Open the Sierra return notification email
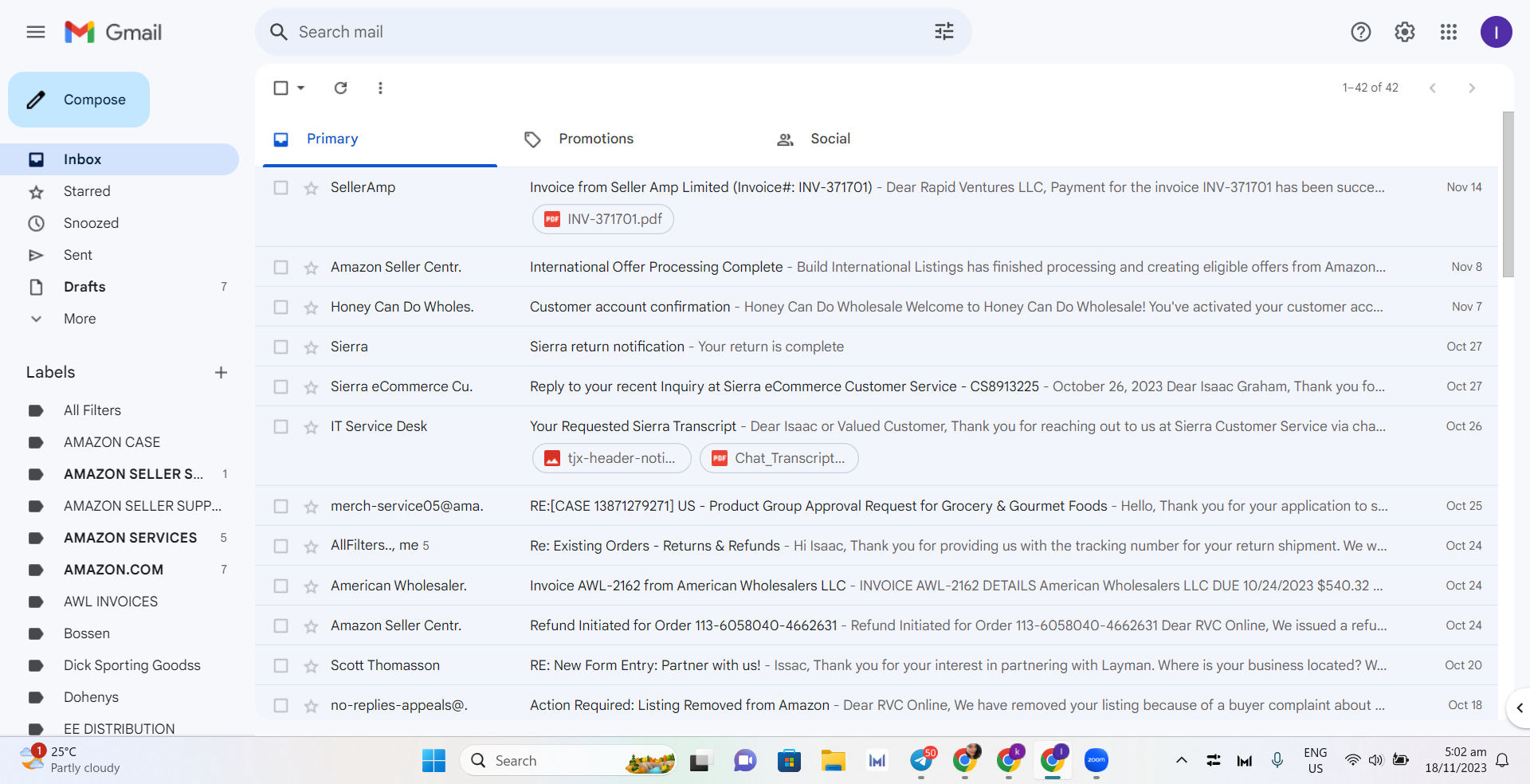Viewport: 1530px width, 784px height. [x=877, y=347]
